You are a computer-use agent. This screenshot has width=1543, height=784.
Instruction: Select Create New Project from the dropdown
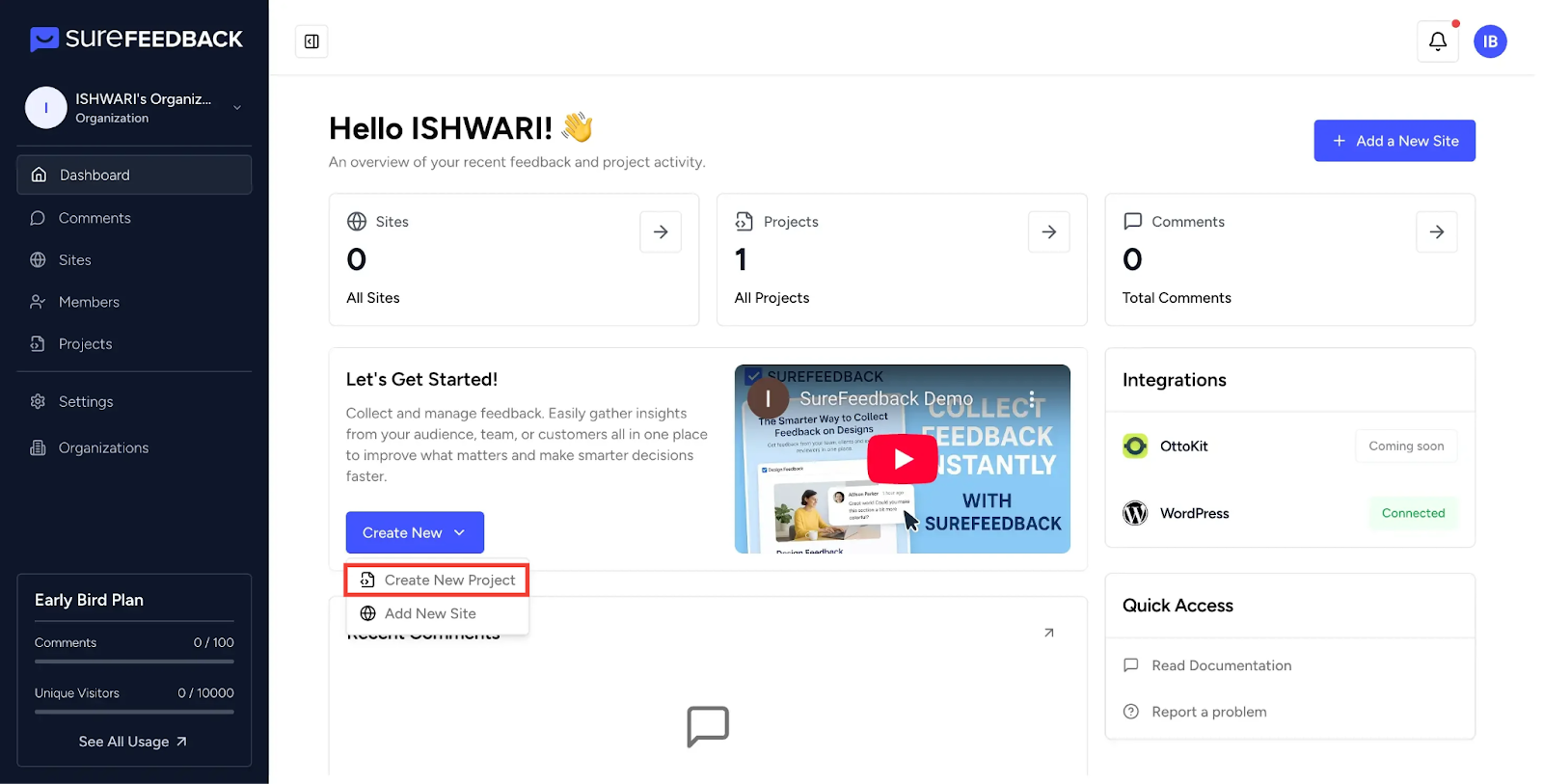pyautogui.click(x=437, y=580)
